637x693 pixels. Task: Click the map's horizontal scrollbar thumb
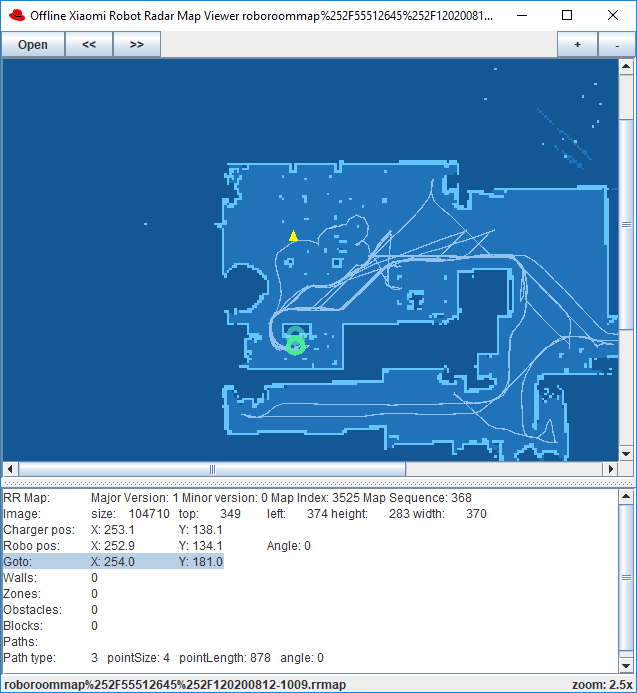click(212, 469)
